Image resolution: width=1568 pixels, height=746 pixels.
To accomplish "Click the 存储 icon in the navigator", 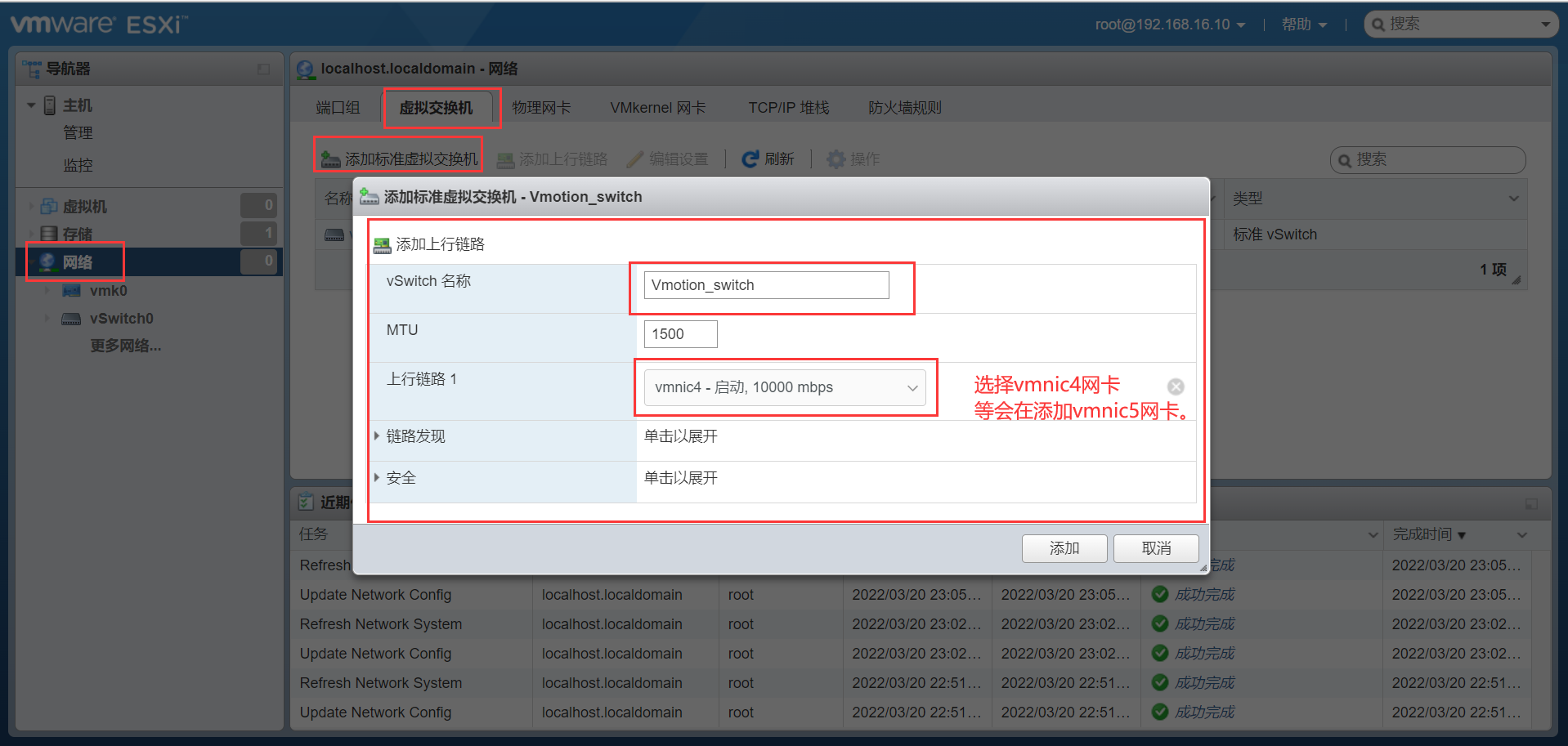I will (x=48, y=233).
